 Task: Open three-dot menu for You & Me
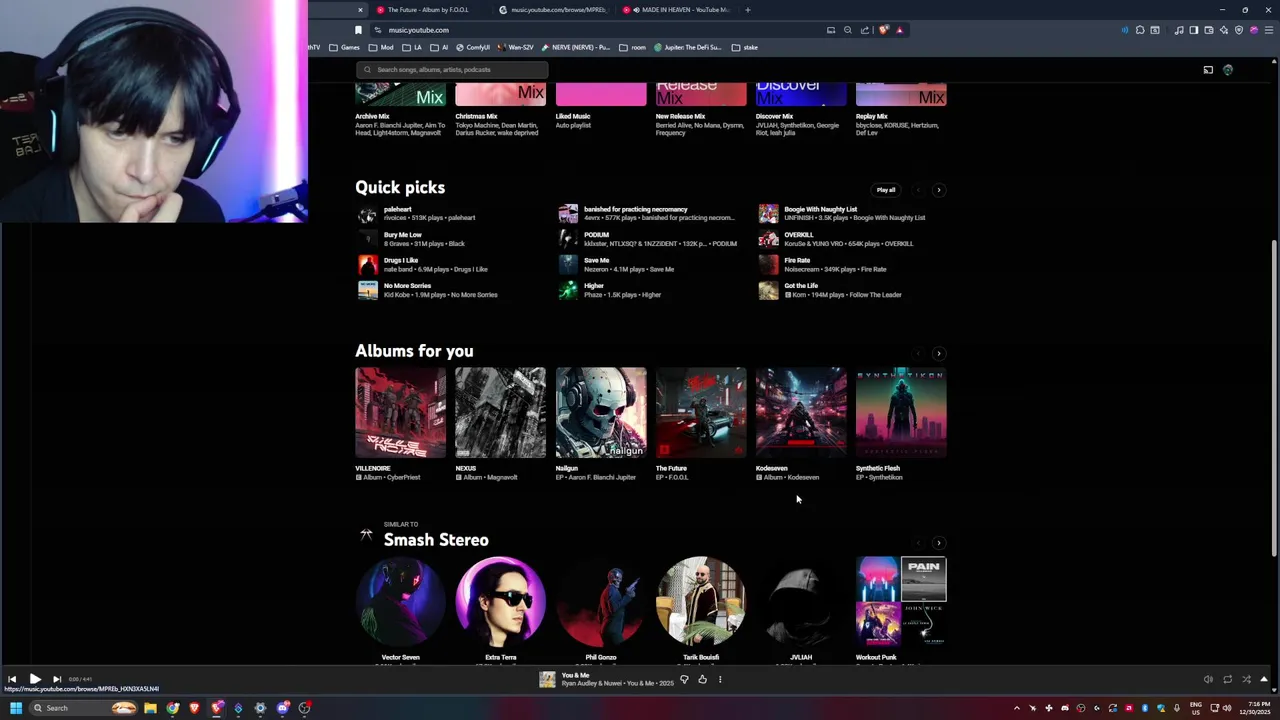pyautogui.click(x=720, y=679)
